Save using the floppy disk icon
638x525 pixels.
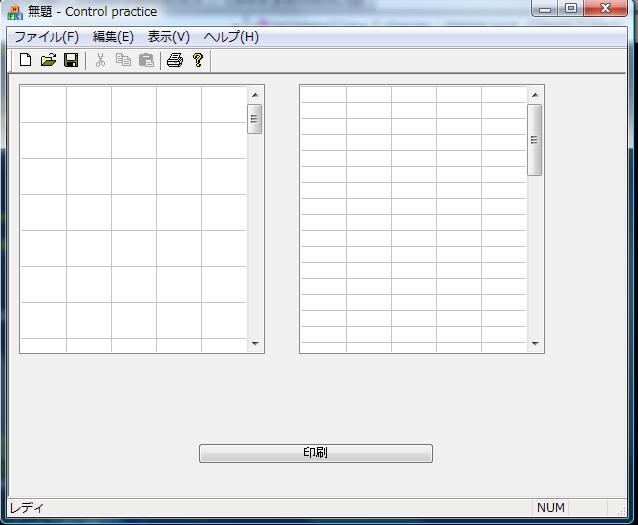click(71, 60)
